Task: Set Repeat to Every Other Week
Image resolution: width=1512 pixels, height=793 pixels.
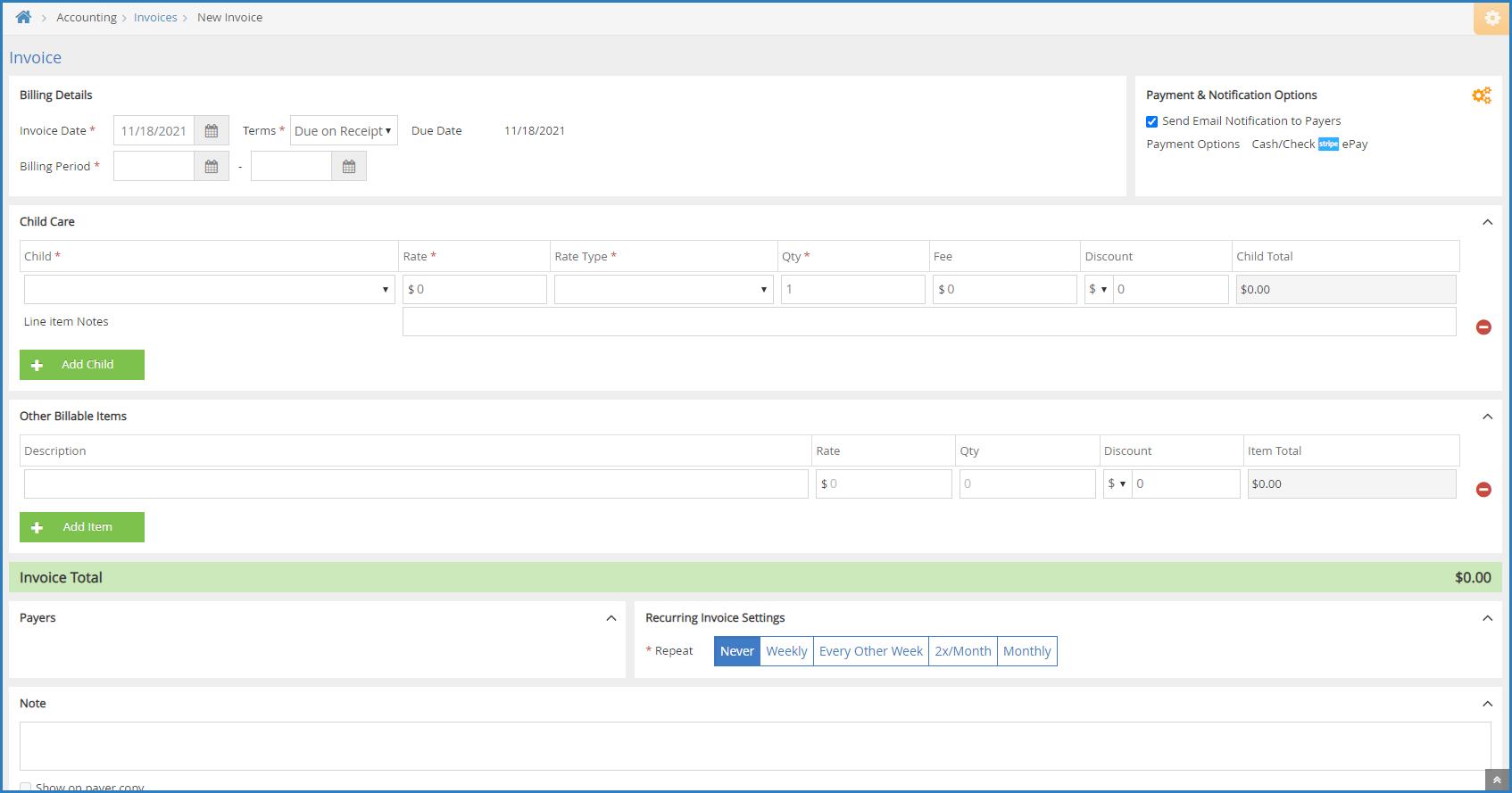Action: coord(871,651)
